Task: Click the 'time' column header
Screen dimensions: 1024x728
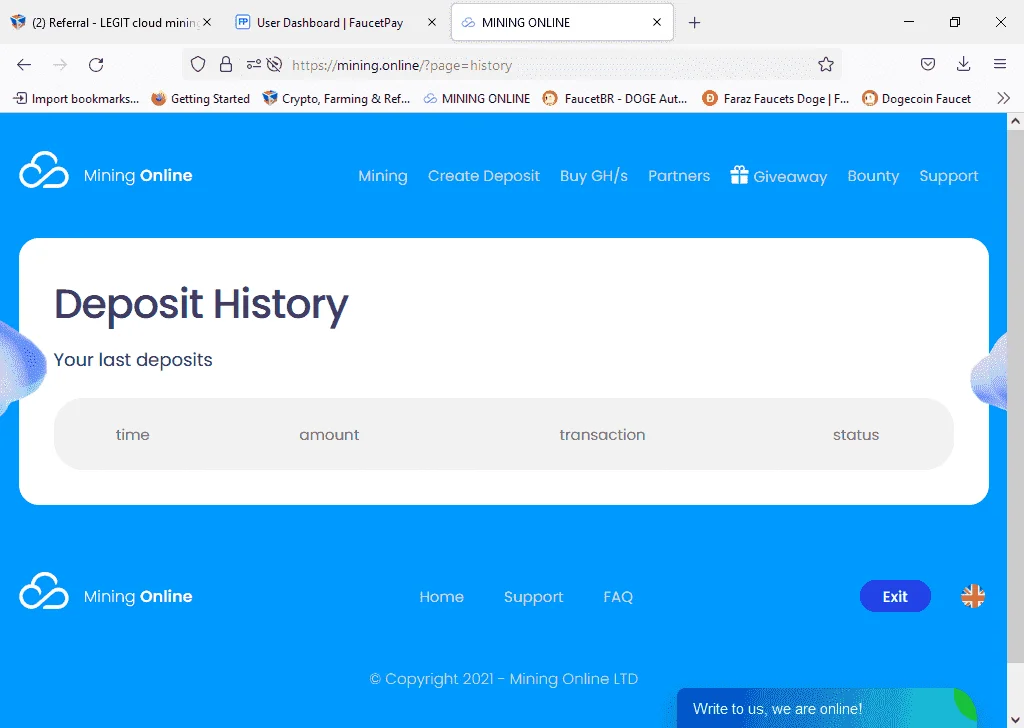Action: click(133, 435)
